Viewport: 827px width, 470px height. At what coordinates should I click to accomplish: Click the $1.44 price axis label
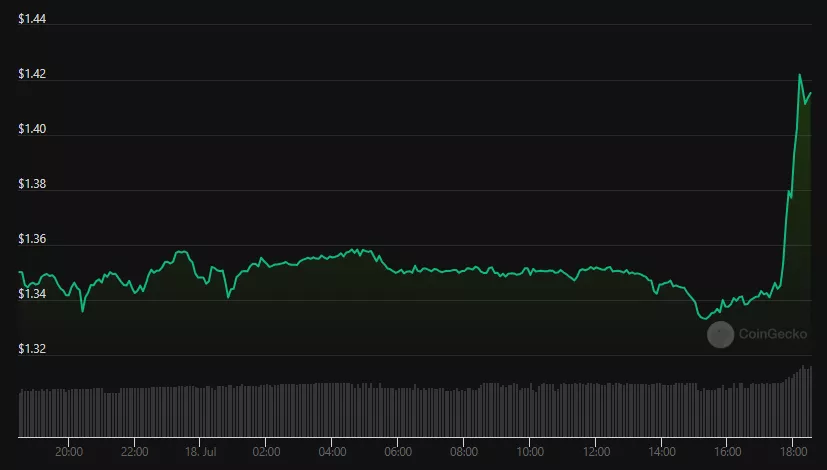pos(32,19)
